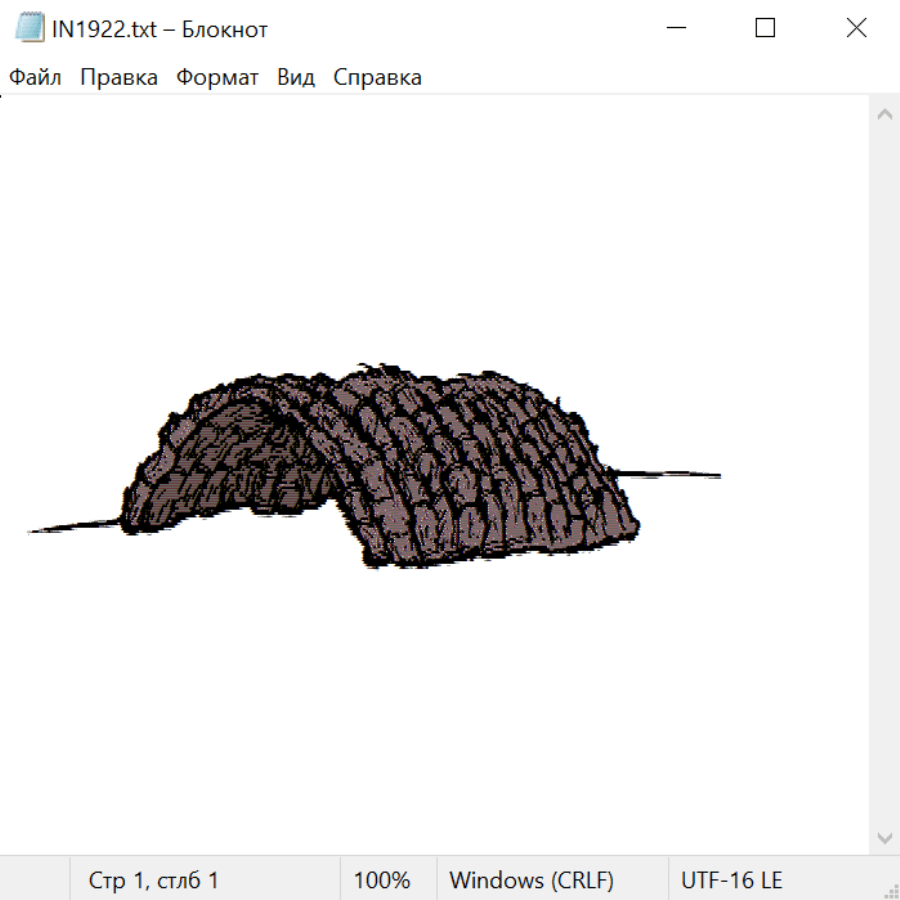900x900 pixels.
Task: Click the UTF-16 LE encoding indicator
Action: [731, 880]
